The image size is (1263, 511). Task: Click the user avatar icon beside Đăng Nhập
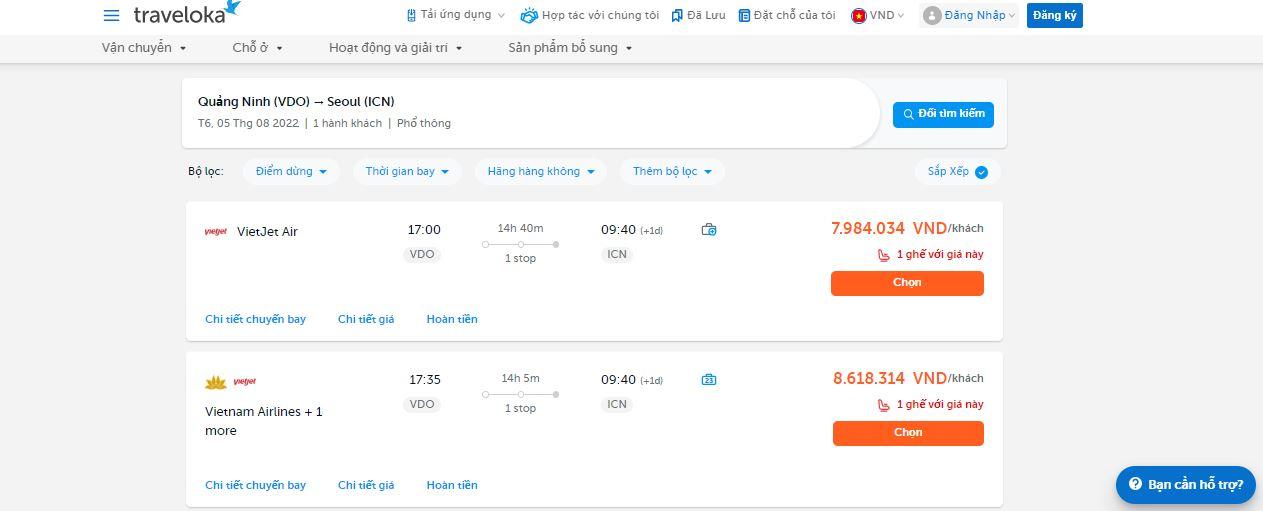click(932, 15)
